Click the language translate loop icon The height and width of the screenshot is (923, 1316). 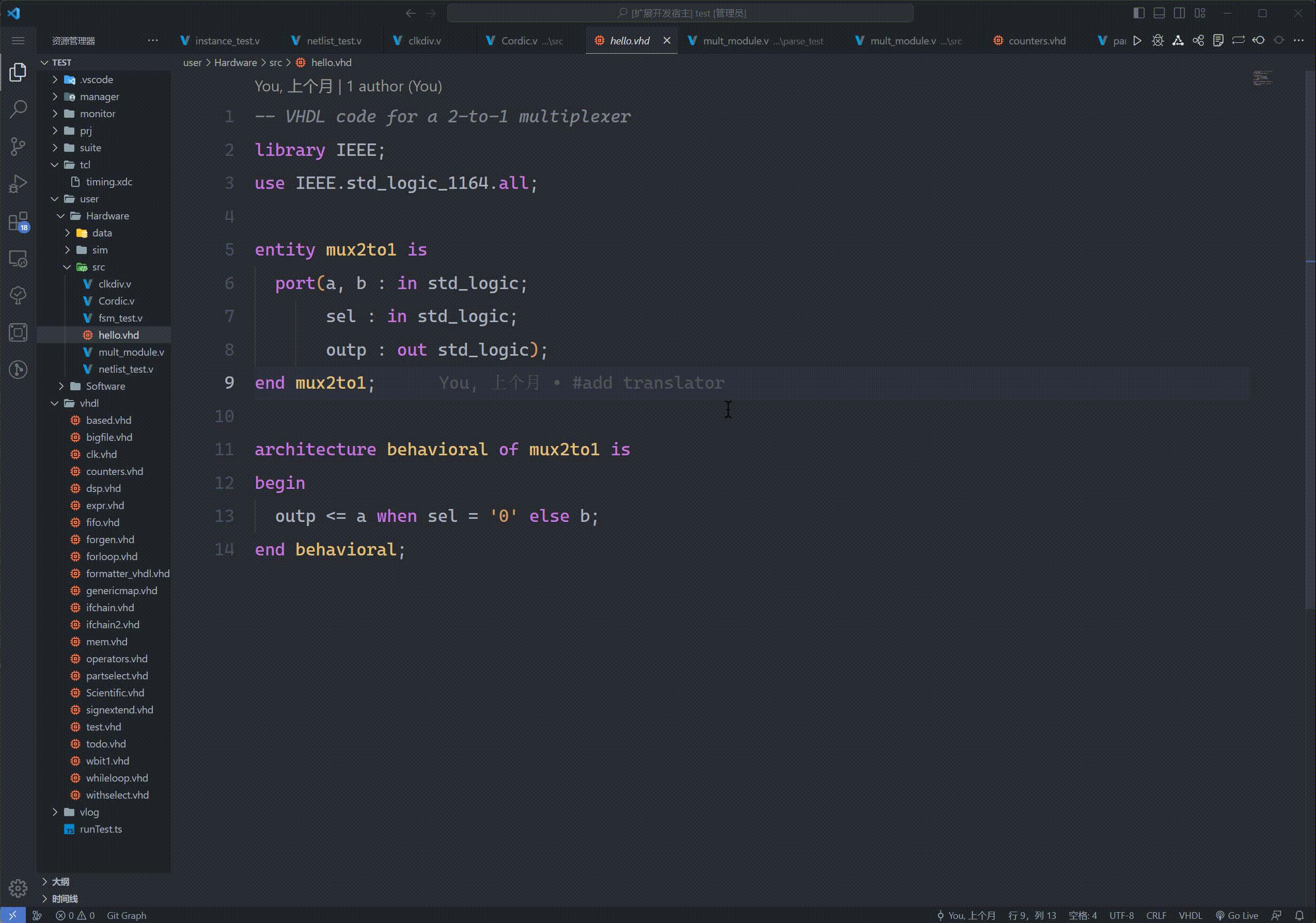(1239, 40)
